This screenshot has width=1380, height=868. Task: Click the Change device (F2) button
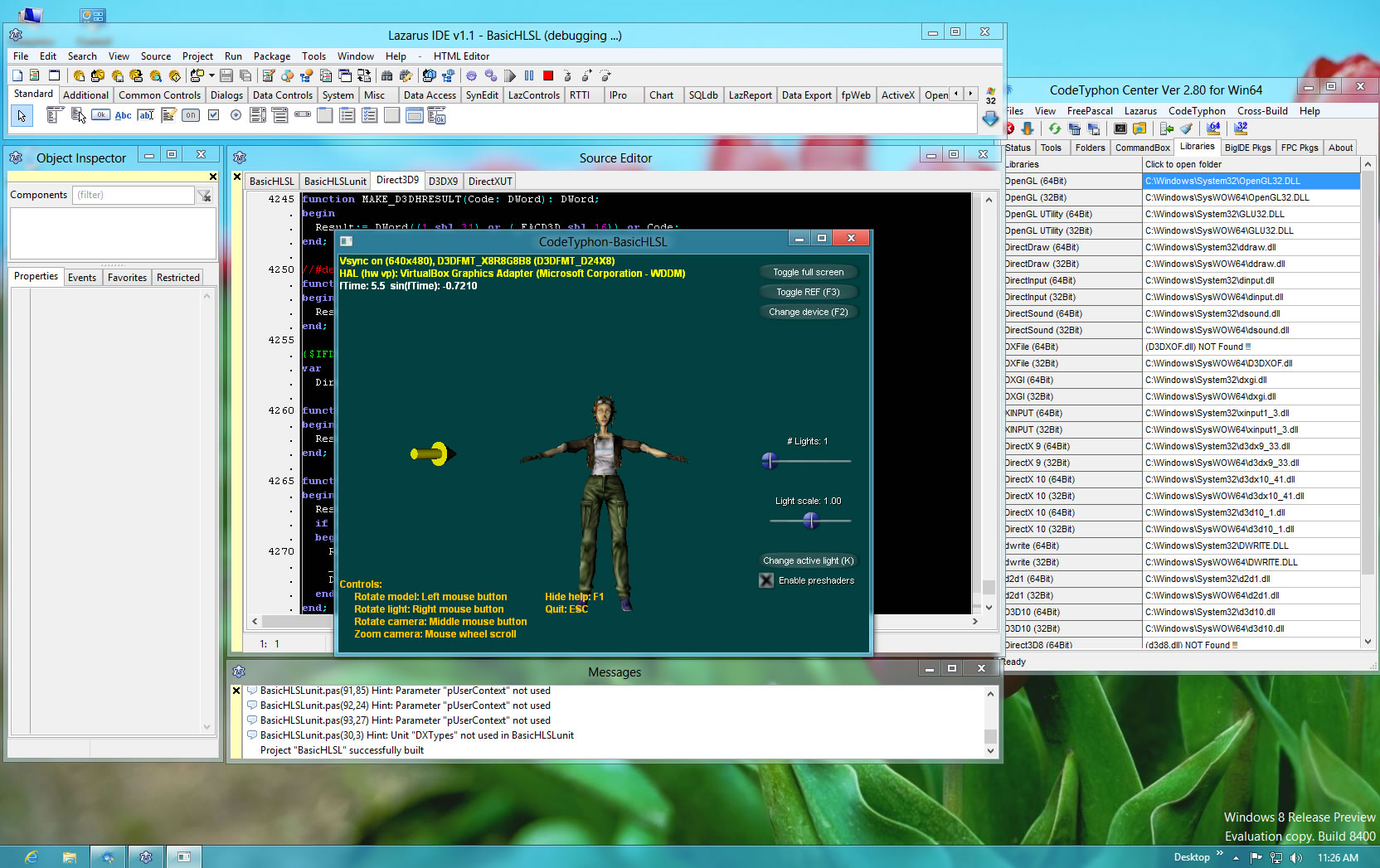pyautogui.click(x=809, y=312)
